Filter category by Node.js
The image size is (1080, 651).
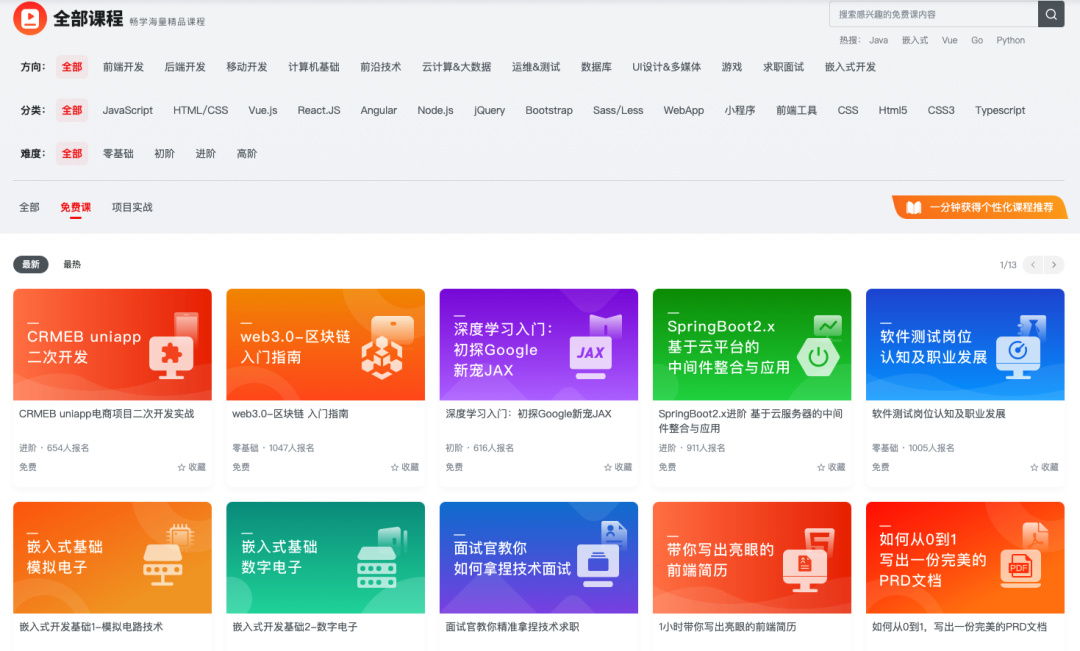point(435,110)
